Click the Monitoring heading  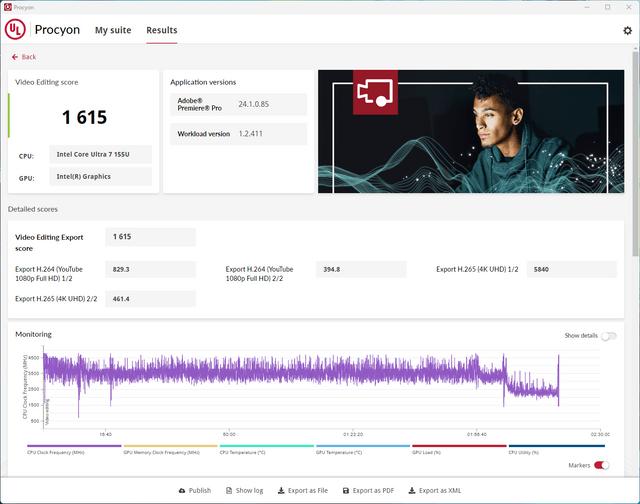[x=33, y=334]
